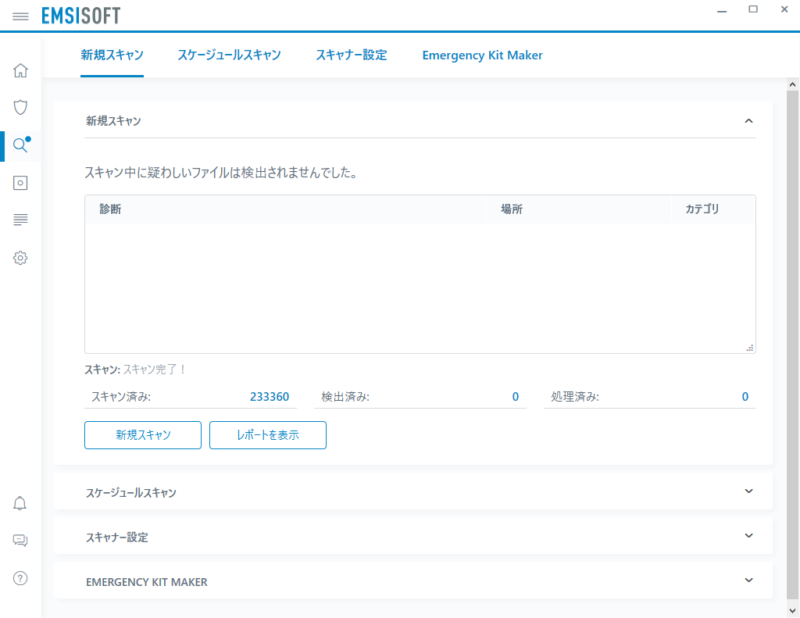Screen dimensions: 800x618
Task: Click the vertical scrollbar down arrow
Action: click(792, 609)
